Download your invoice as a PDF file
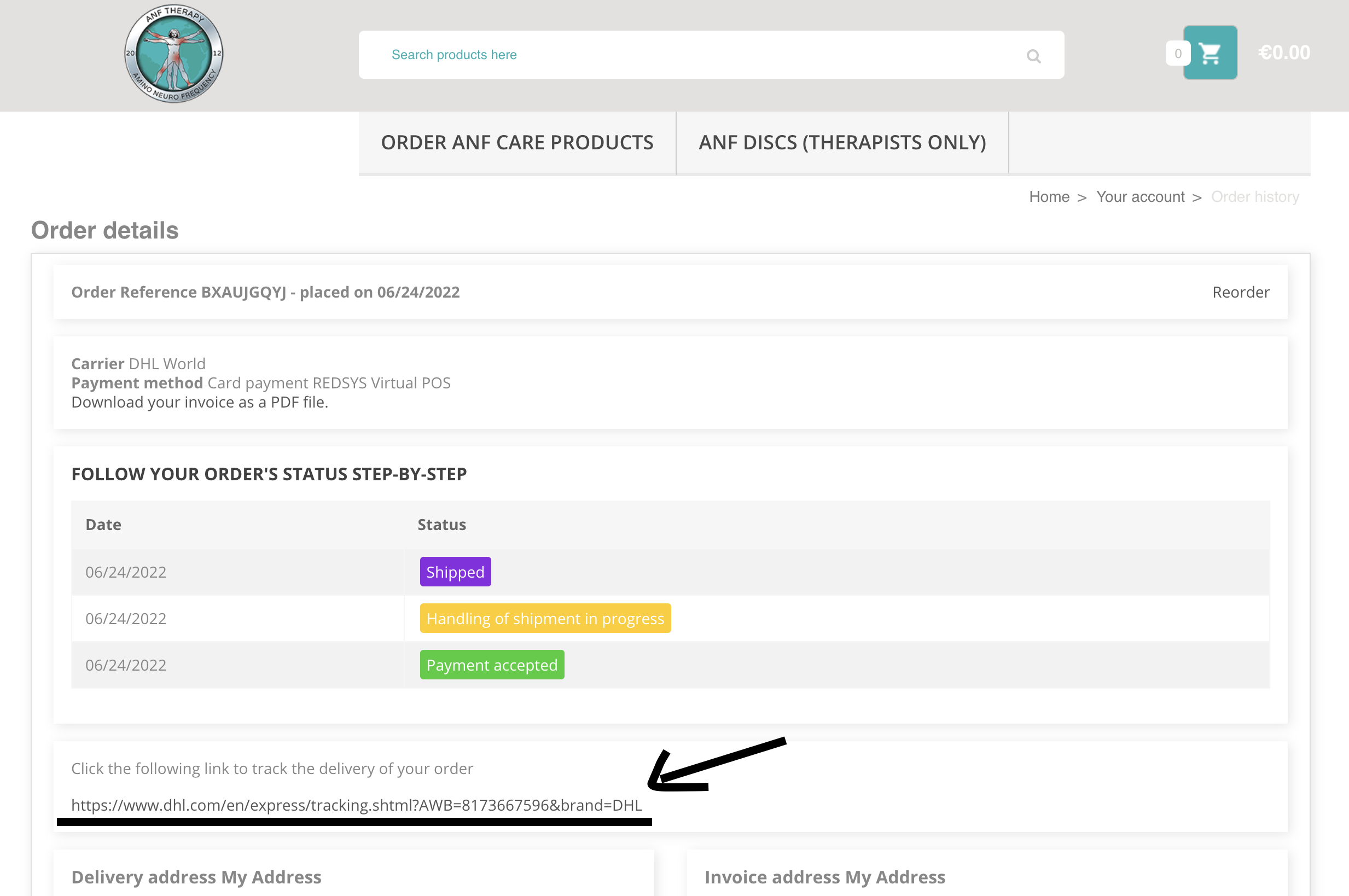 (x=200, y=402)
